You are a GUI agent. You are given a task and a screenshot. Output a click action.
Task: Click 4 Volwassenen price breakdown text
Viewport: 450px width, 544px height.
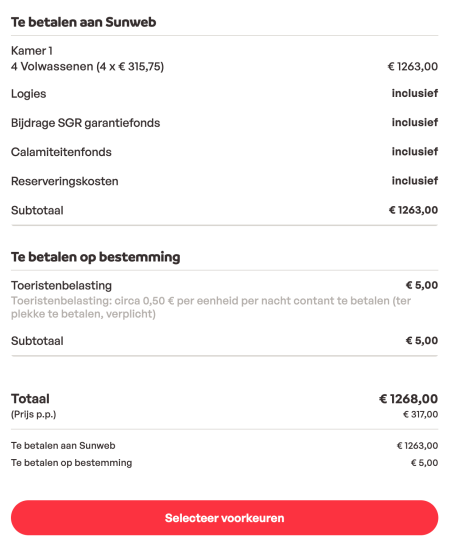[87, 66]
